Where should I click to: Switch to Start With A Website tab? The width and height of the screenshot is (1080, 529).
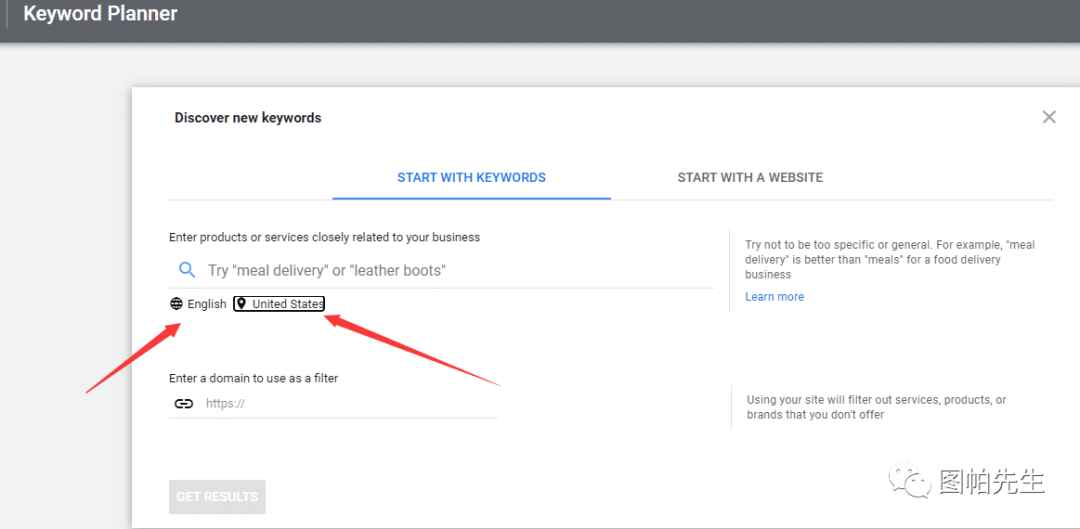coord(750,178)
